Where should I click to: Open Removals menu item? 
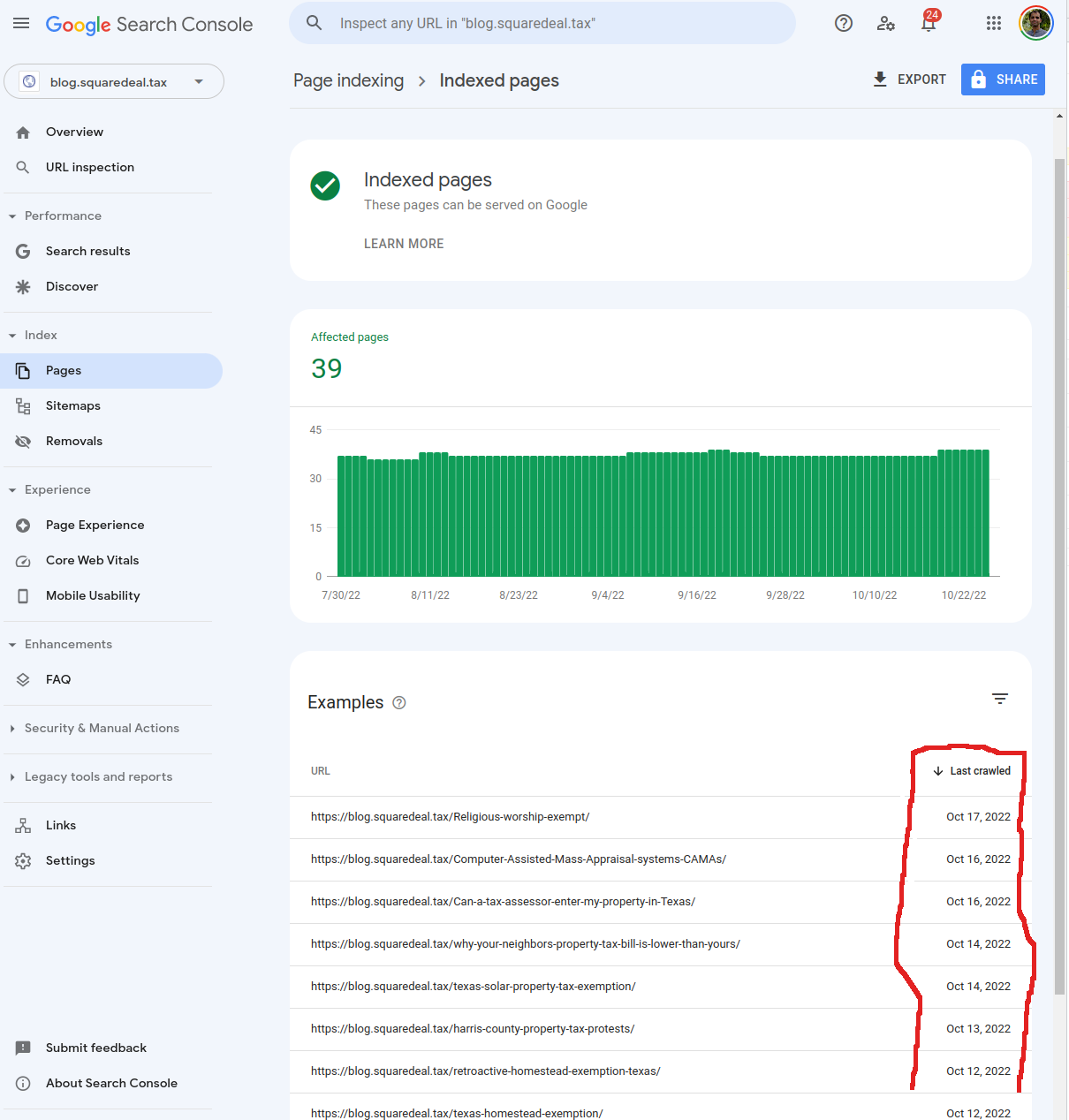pyautogui.click(x=74, y=442)
